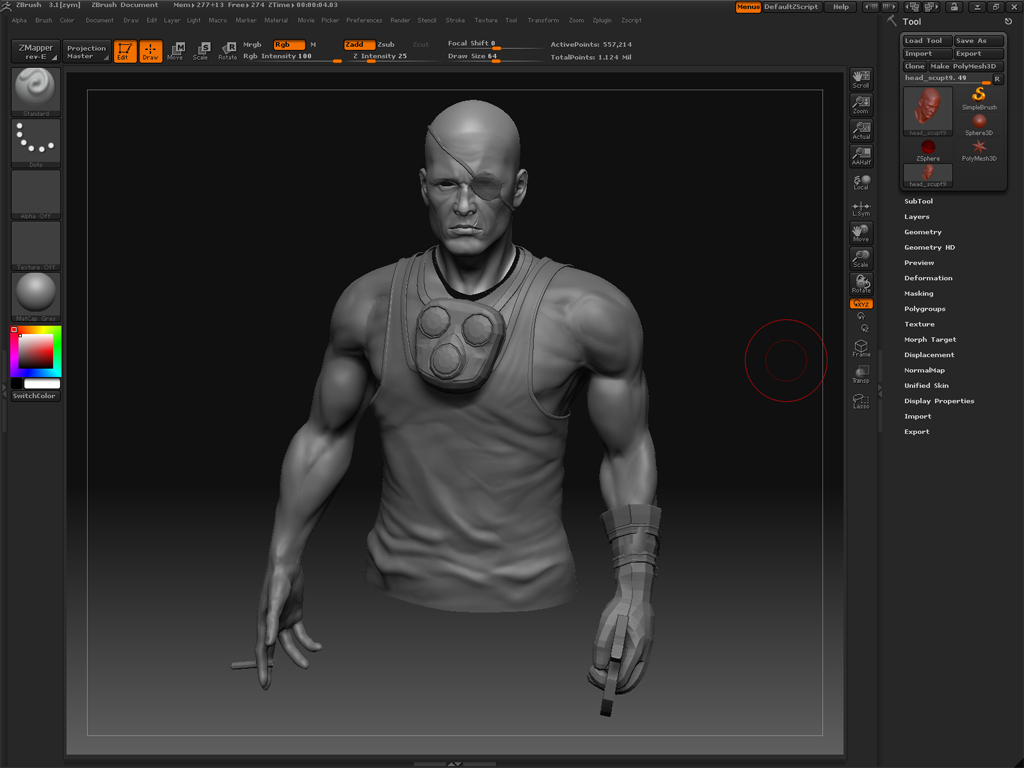This screenshot has width=1024, height=768.
Task: Click the Load Tool button
Action: point(927,40)
